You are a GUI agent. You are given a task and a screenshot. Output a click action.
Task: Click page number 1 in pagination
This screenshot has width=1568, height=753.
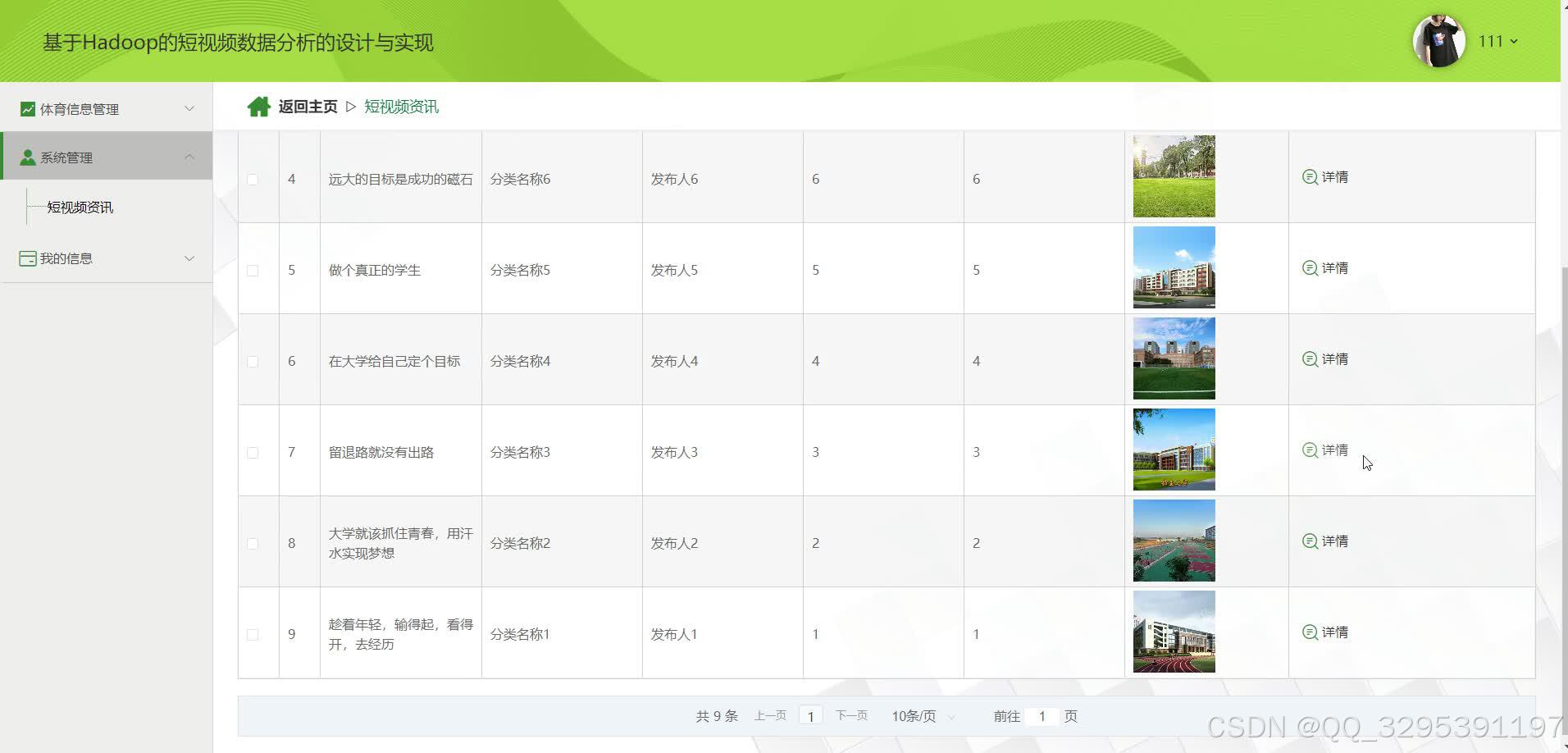[810, 716]
